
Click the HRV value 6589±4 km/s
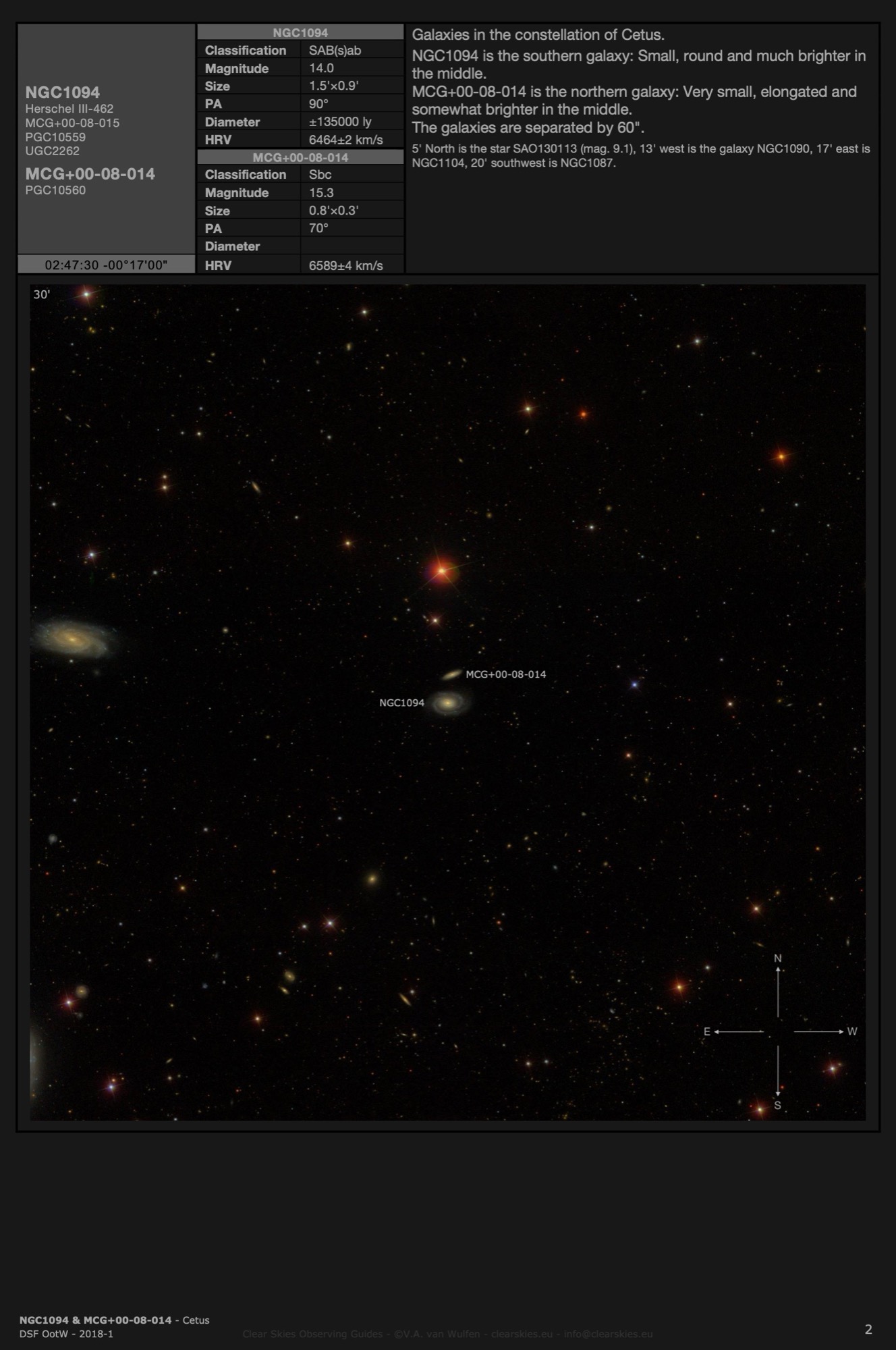click(x=345, y=265)
